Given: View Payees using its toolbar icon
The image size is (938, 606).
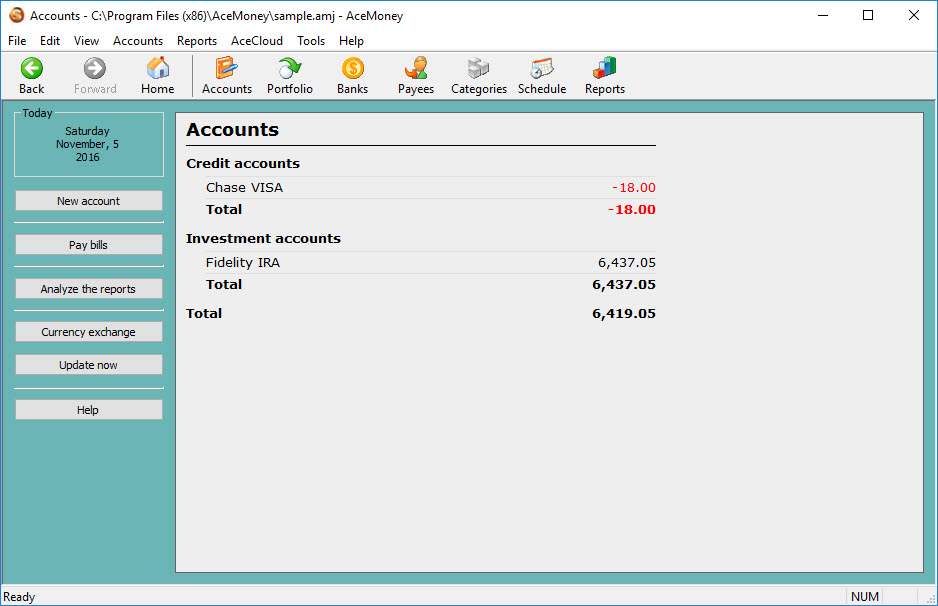Looking at the screenshot, I should pyautogui.click(x=415, y=75).
